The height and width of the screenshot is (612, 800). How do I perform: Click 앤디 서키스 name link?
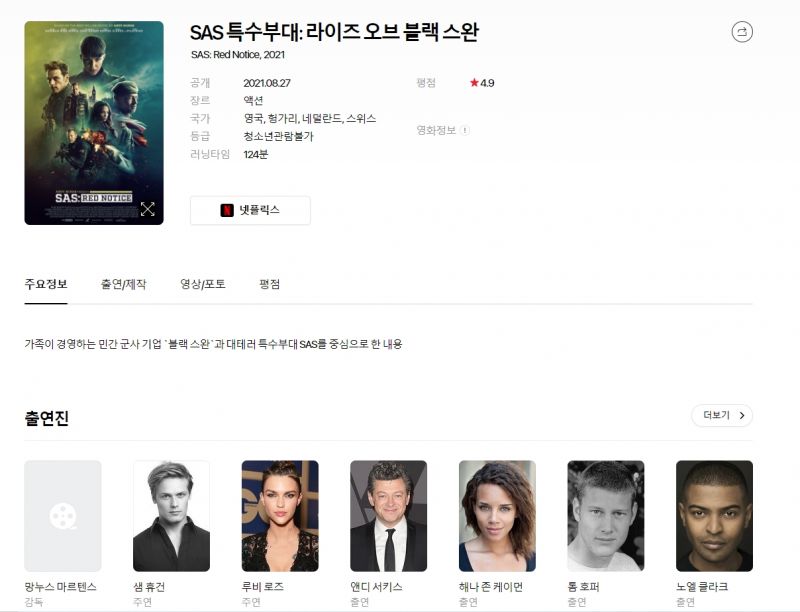coord(376,586)
